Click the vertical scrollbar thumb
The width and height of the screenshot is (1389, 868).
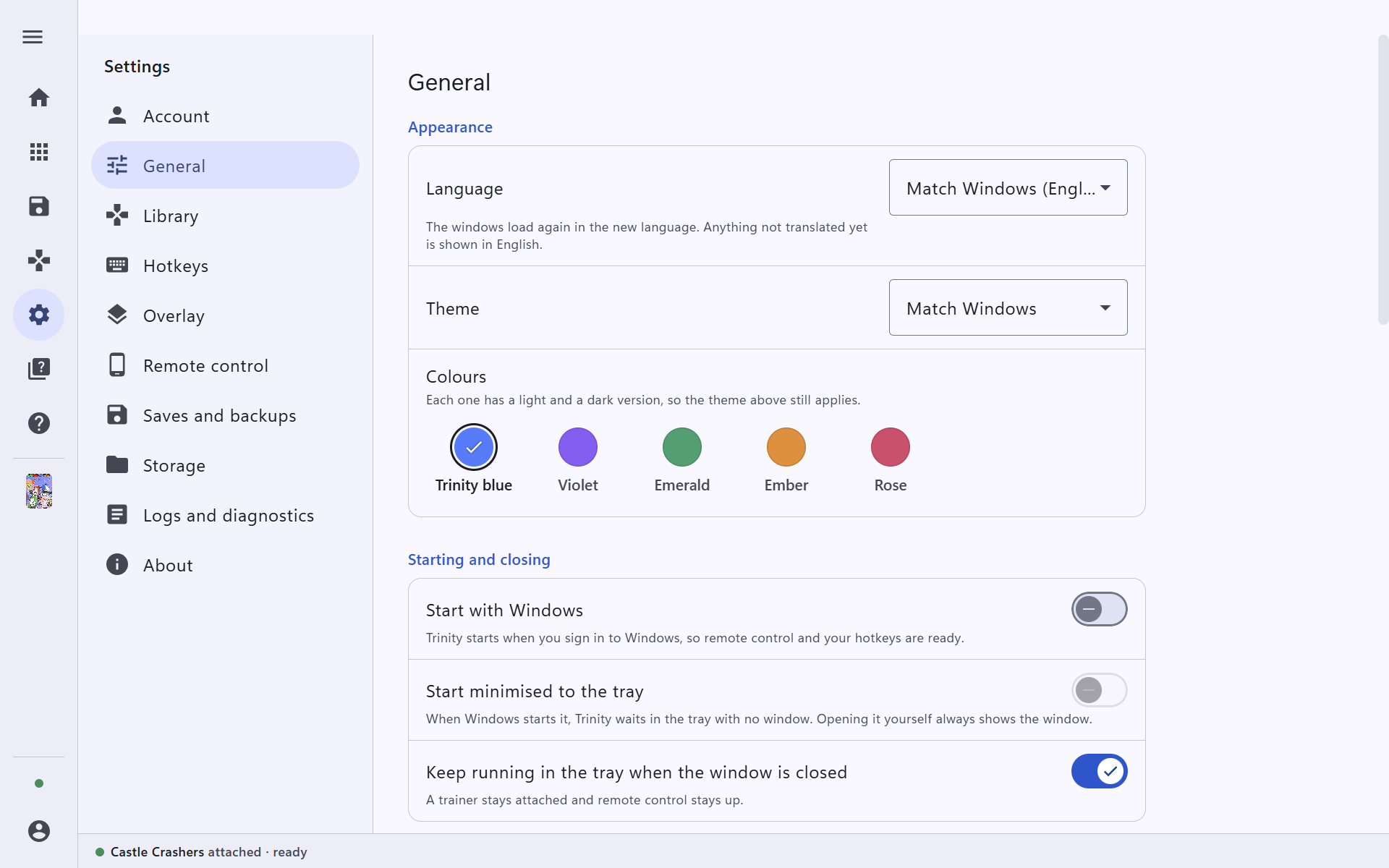click(x=1382, y=179)
